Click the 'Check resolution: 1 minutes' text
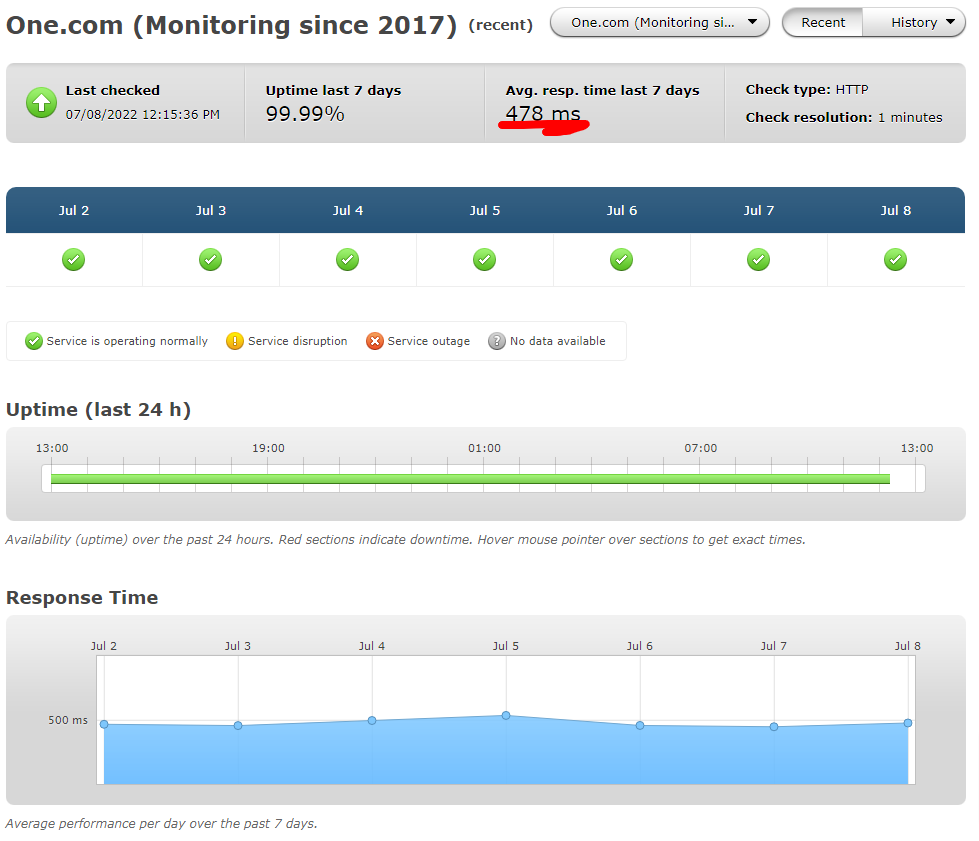Image resolution: width=979 pixels, height=841 pixels. pos(844,117)
